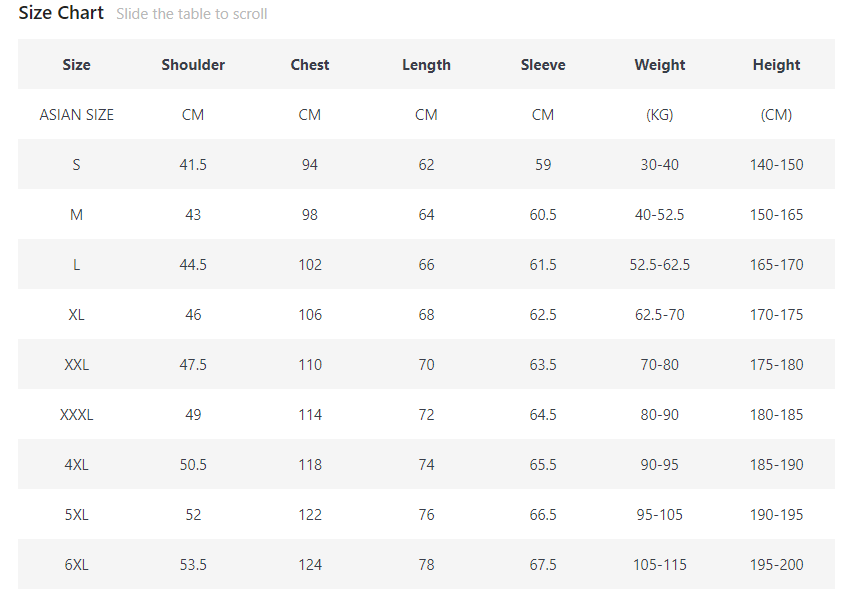Click the Length column header
Screen dimensions: 850x597
tap(426, 65)
